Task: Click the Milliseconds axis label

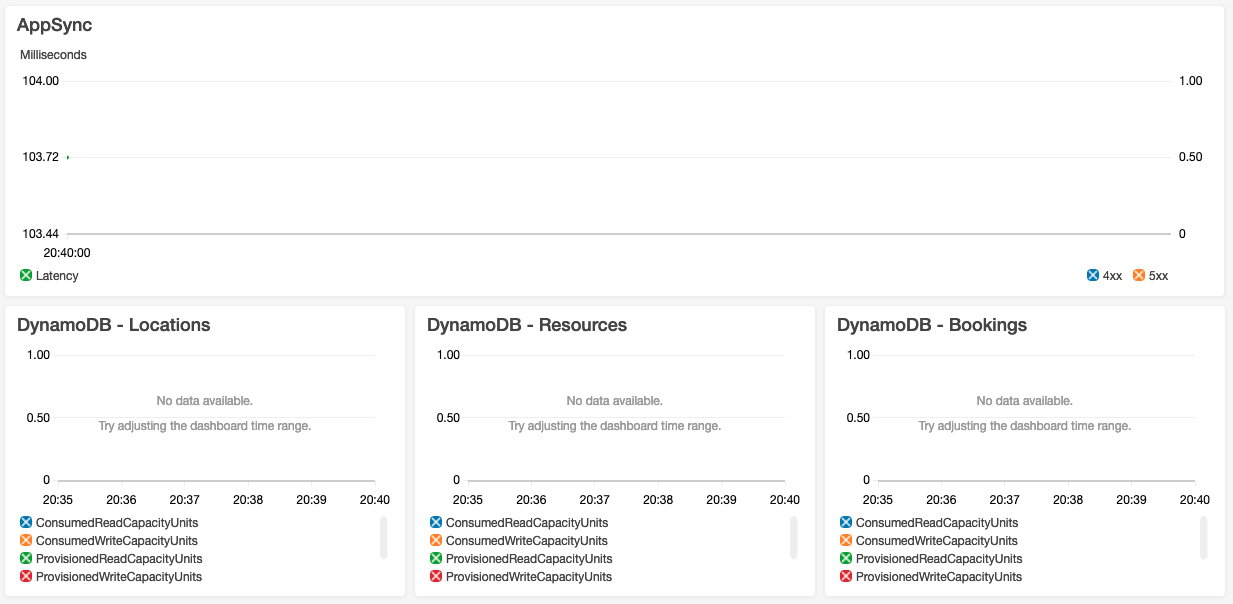Action: pyautogui.click(x=53, y=55)
